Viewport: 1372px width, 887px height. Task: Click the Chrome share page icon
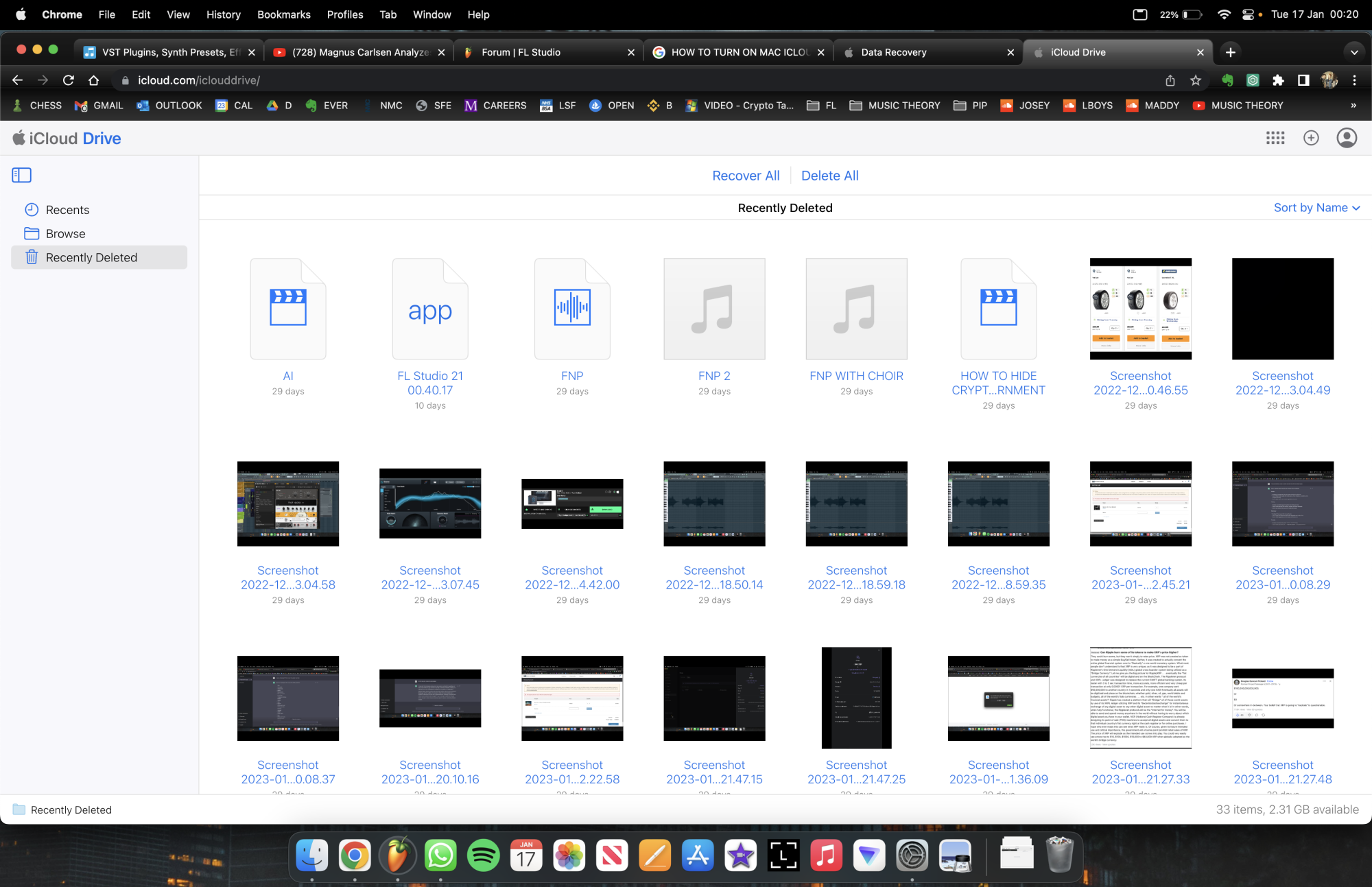point(1170,80)
